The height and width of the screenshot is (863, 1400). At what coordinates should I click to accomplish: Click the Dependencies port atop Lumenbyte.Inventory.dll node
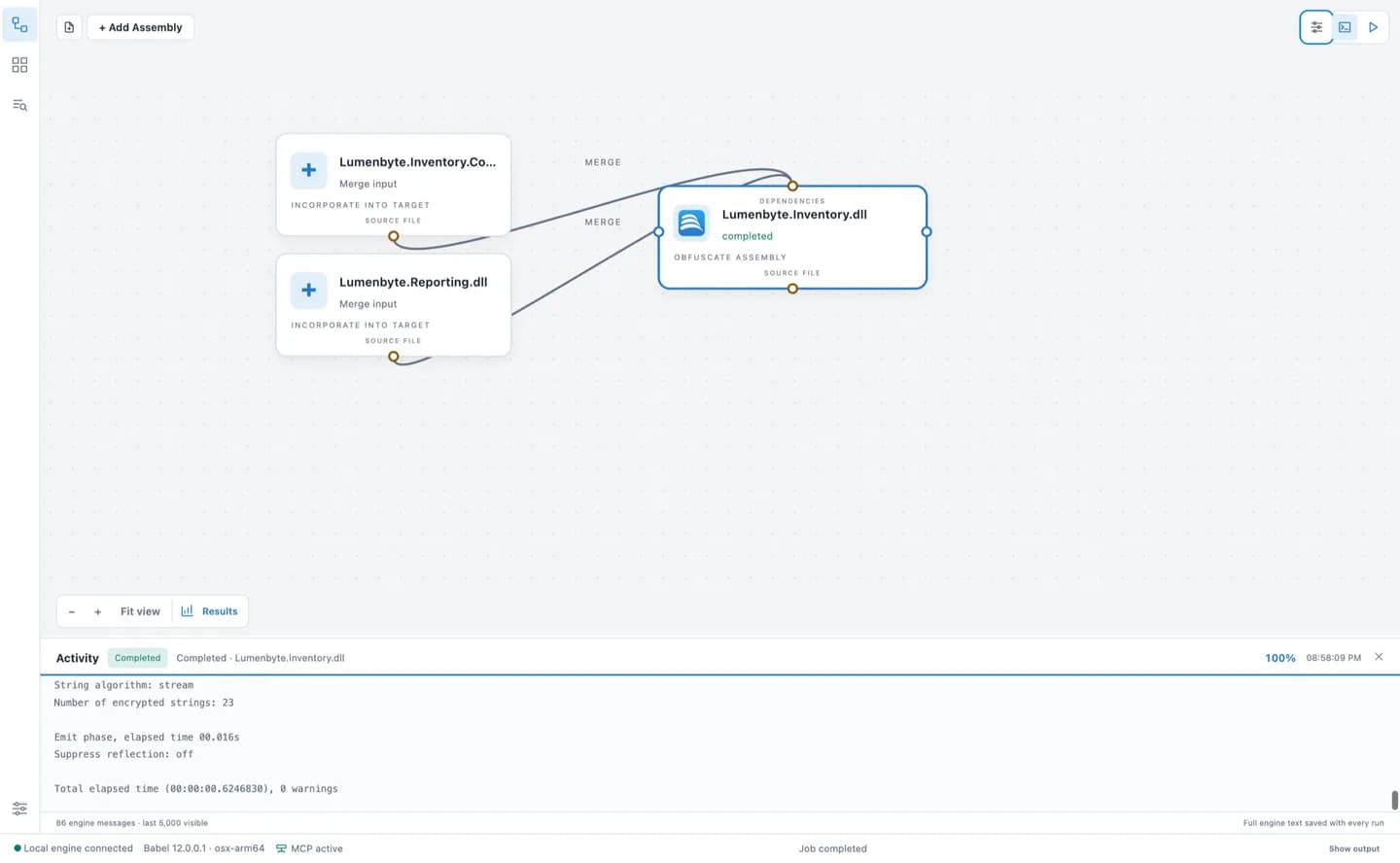pyautogui.click(x=792, y=186)
